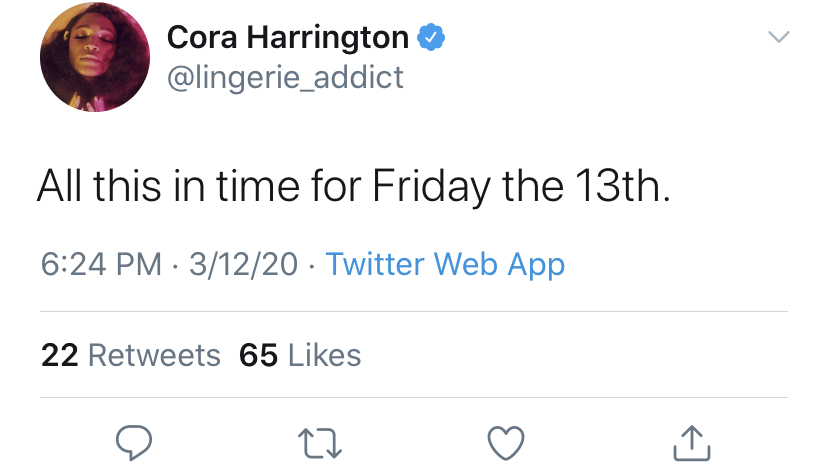Viewport: 815px width, 476px height.
Task: Click the word '13th' in the tweet
Action: [x=623, y=186]
